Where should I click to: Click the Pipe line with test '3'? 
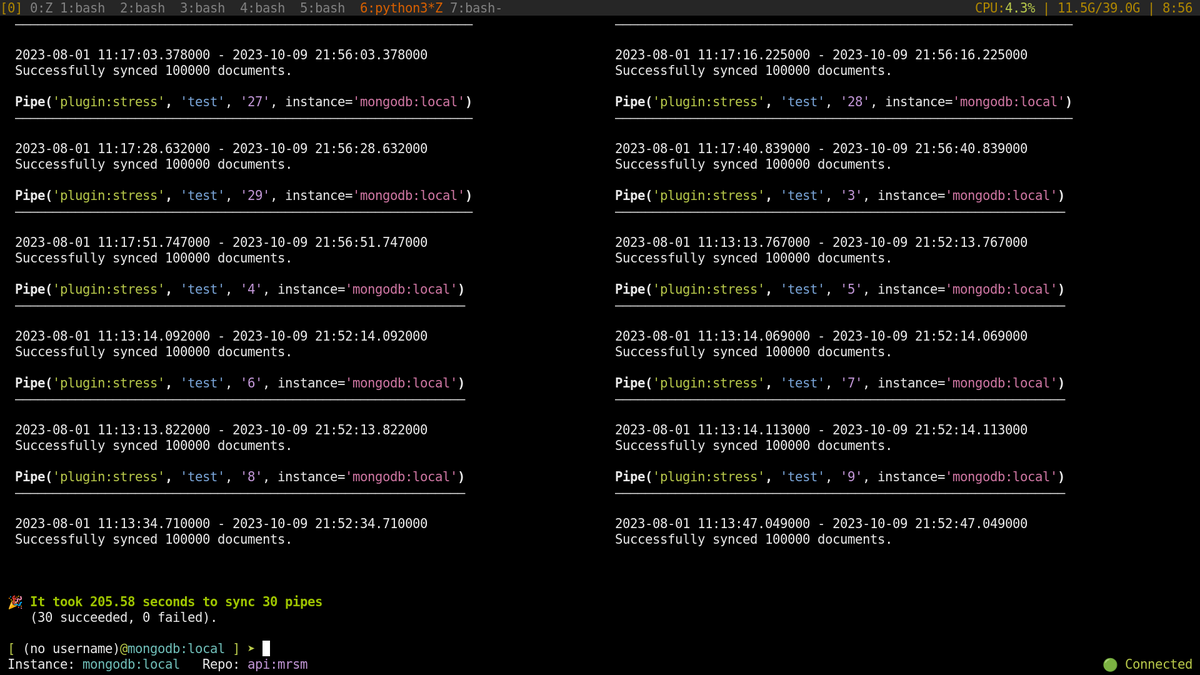click(840, 196)
